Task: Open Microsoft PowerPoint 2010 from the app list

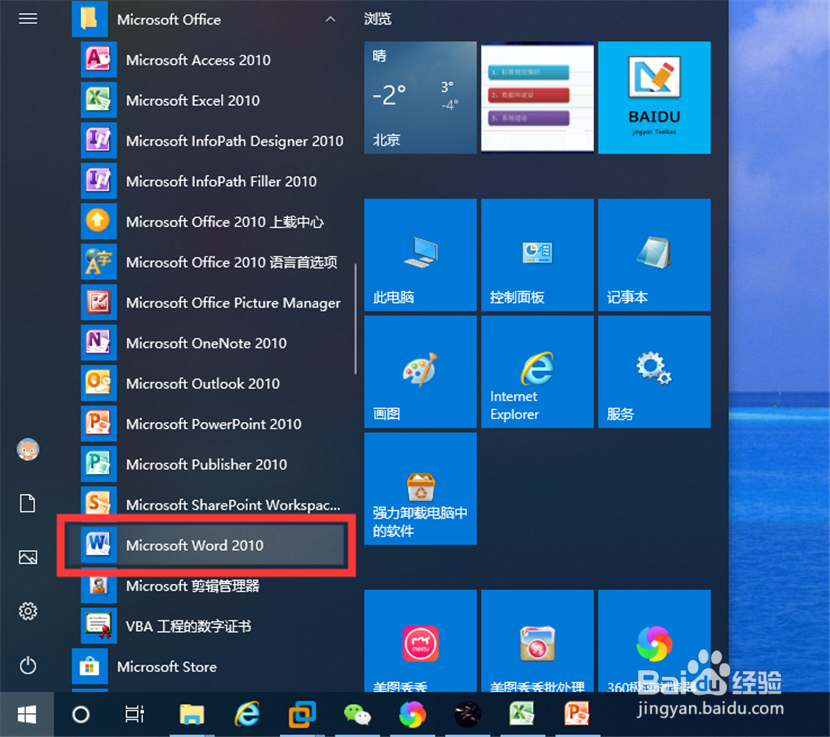Action: [212, 424]
